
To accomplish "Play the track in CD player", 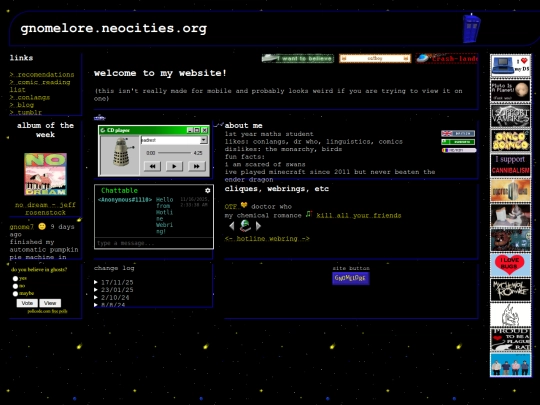I will pos(174,166).
